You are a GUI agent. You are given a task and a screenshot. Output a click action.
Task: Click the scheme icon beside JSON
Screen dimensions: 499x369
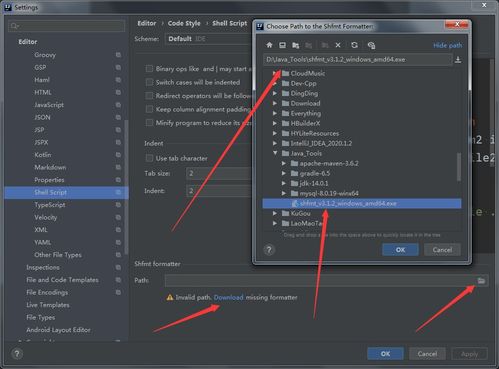[x=118, y=117]
